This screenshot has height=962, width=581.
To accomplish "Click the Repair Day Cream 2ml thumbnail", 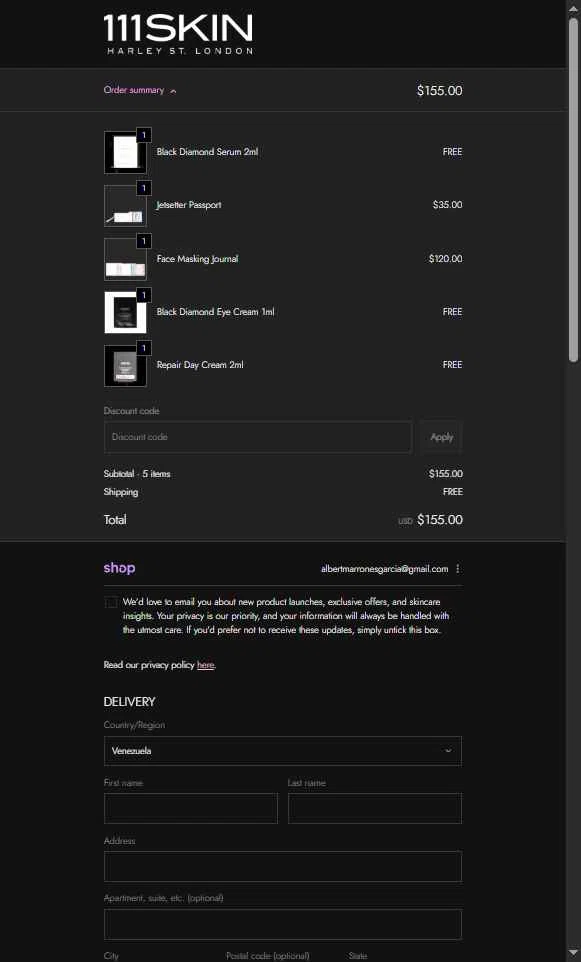I will 125,366.
